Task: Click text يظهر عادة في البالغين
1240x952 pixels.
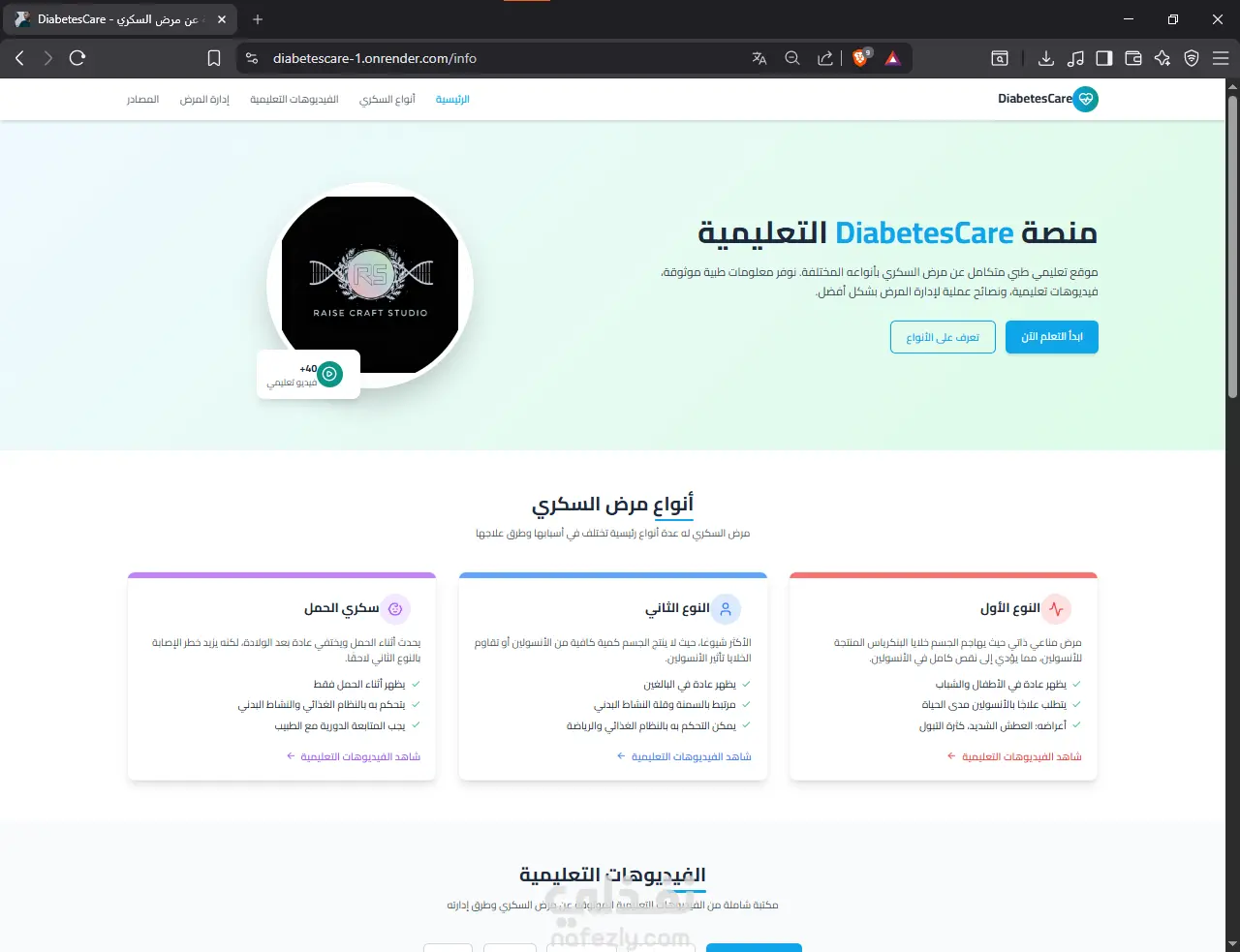Action: coord(690,684)
